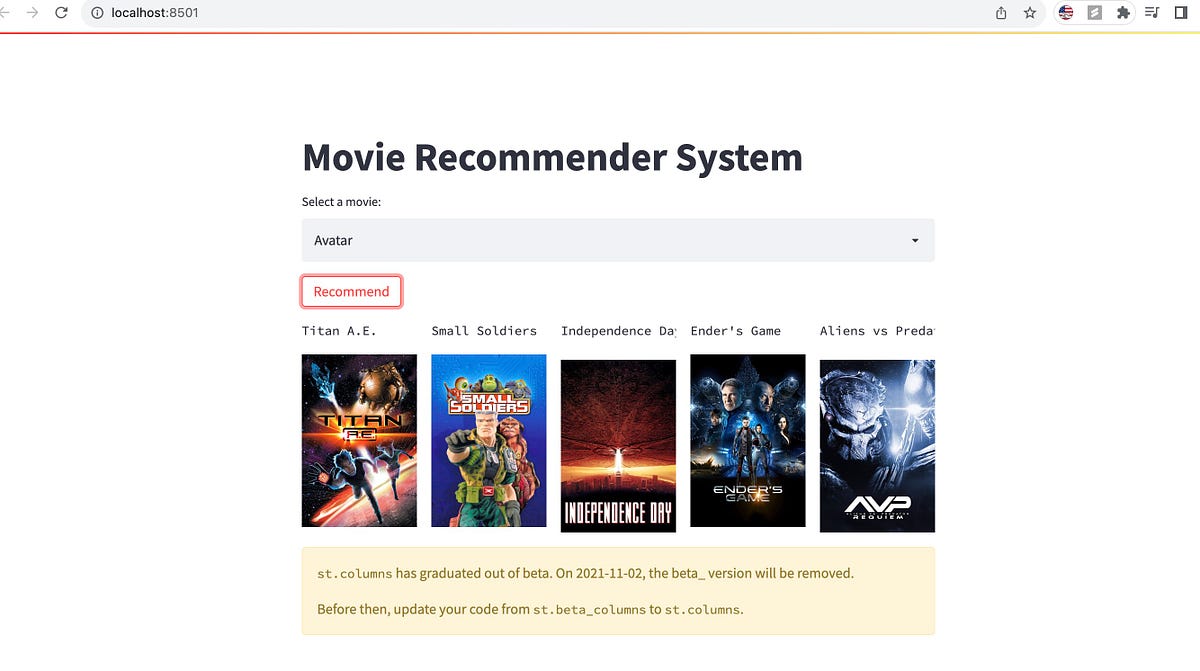Open the media playlist icon

pyautogui.click(x=1151, y=13)
